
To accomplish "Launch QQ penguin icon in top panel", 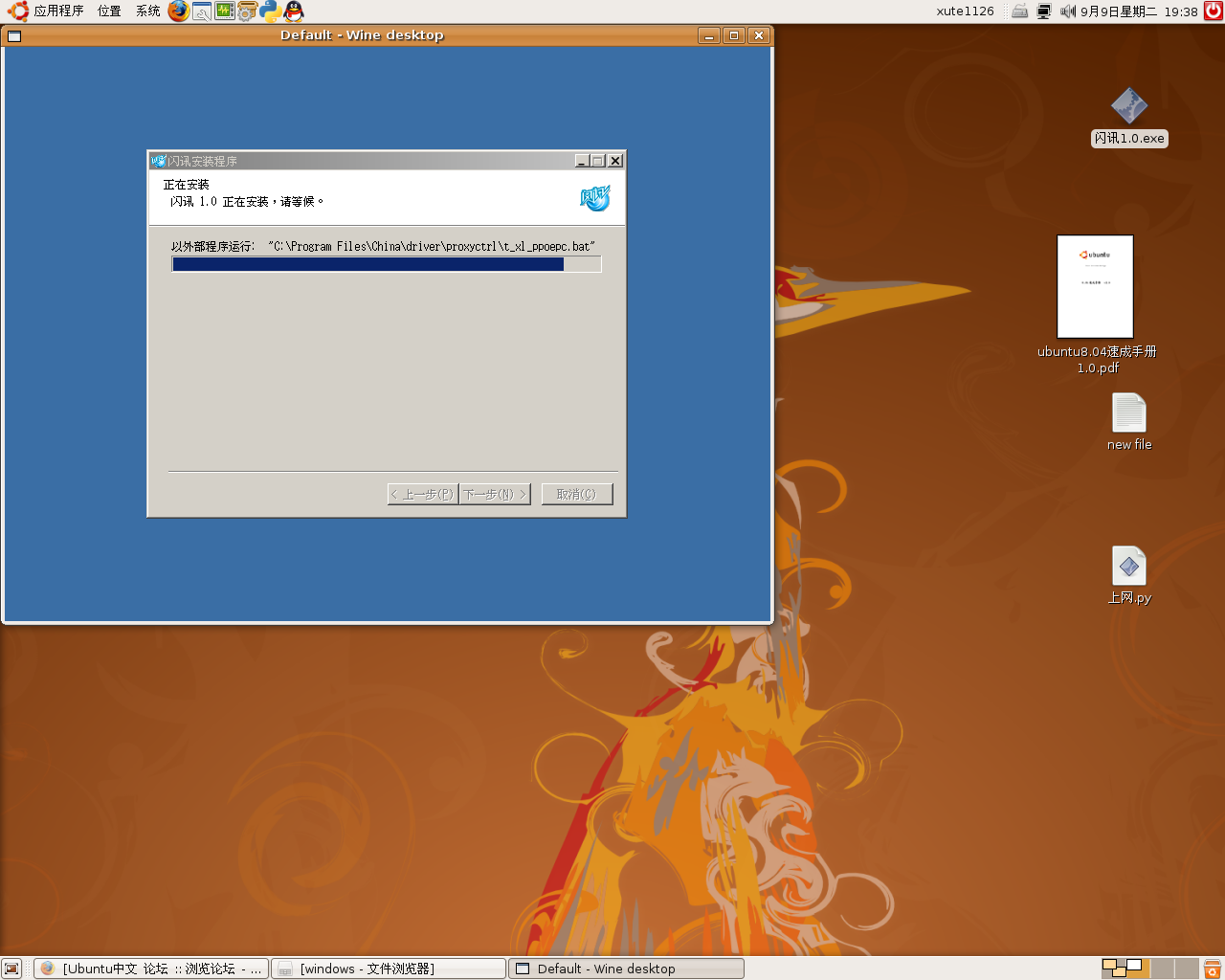I will (294, 11).
